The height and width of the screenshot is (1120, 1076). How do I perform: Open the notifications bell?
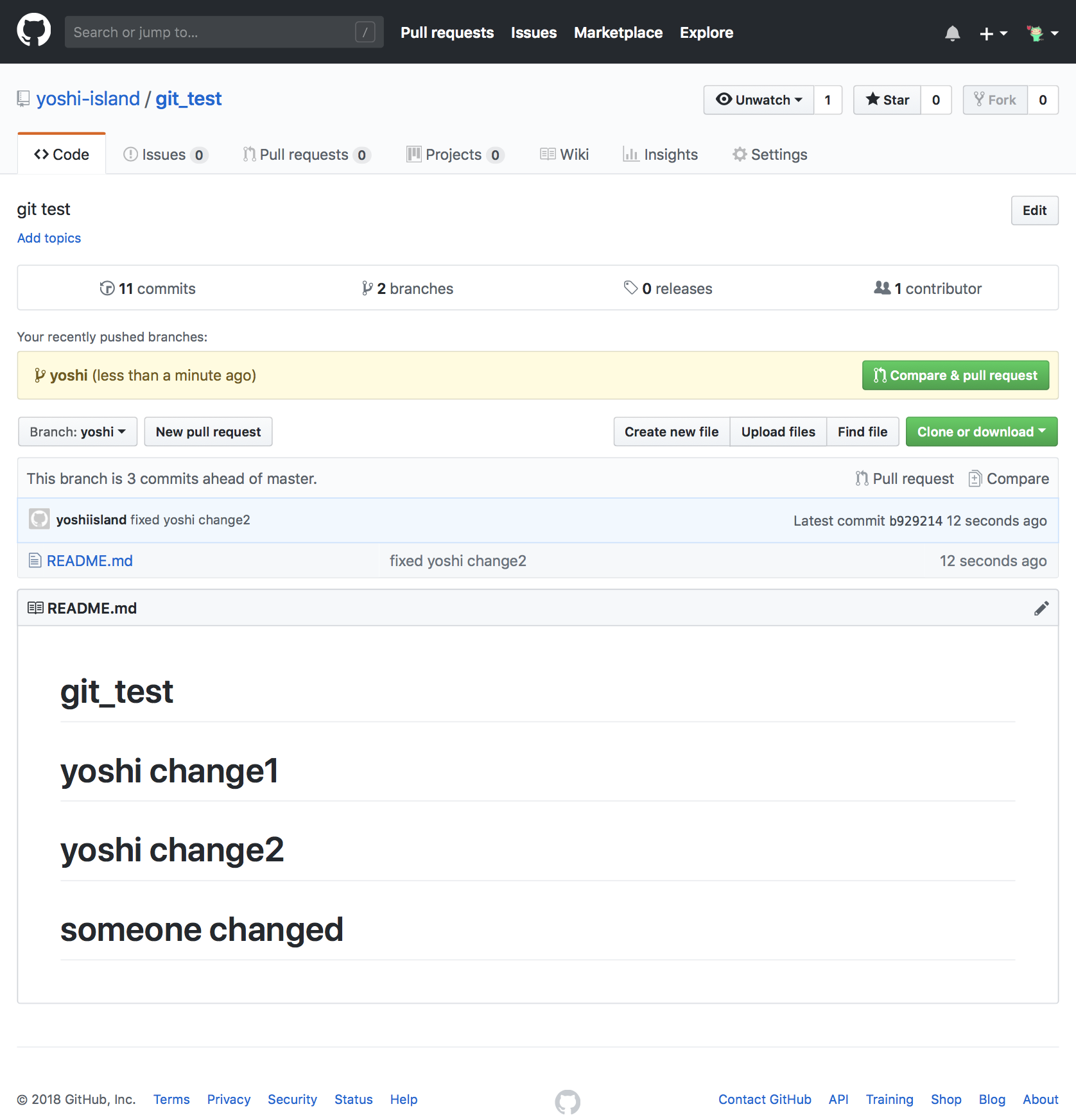(x=952, y=33)
